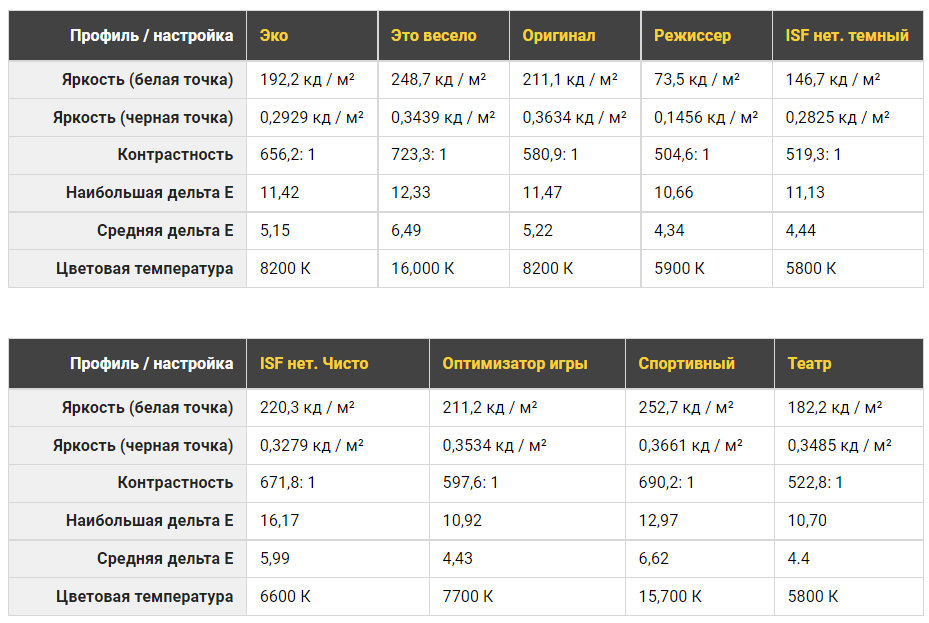Click the 252,7 кд / м² brightness cell
The height and width of the screenshot is (623, 929).
(686, 408)
